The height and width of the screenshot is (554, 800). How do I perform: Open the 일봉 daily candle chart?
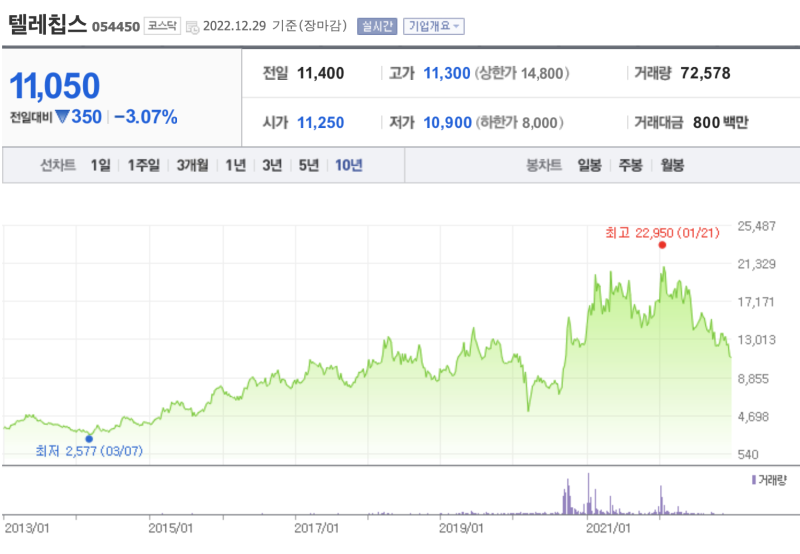pos(589,165)
